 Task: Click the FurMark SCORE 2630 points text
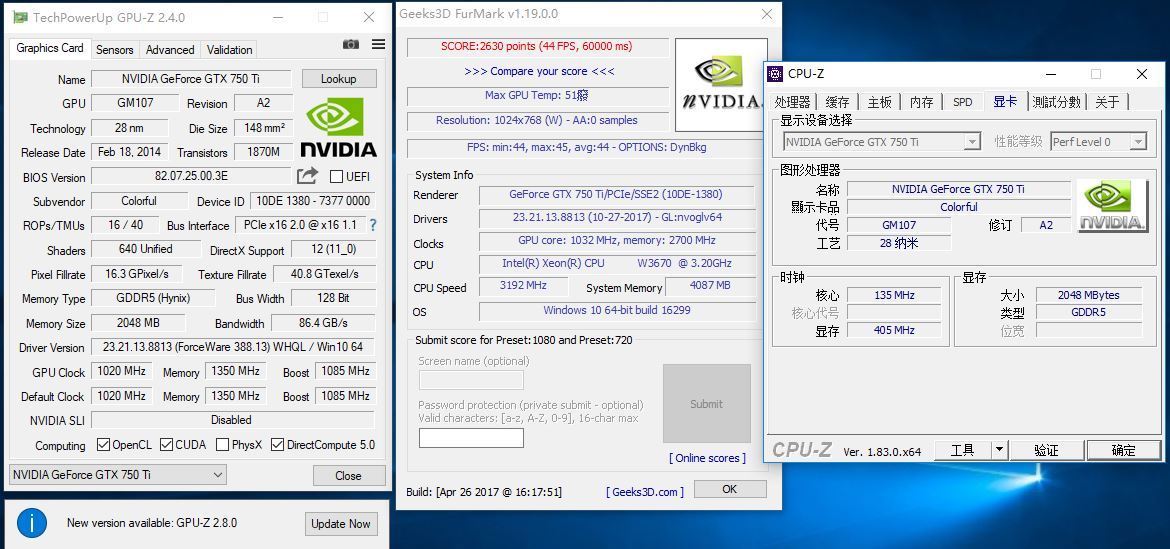point(536,46)
